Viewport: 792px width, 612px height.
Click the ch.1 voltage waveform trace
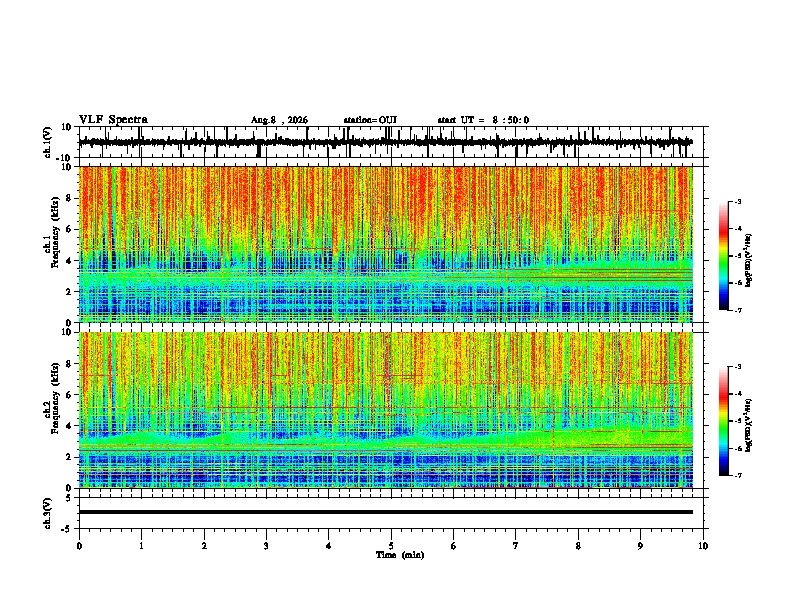[385, 142]
